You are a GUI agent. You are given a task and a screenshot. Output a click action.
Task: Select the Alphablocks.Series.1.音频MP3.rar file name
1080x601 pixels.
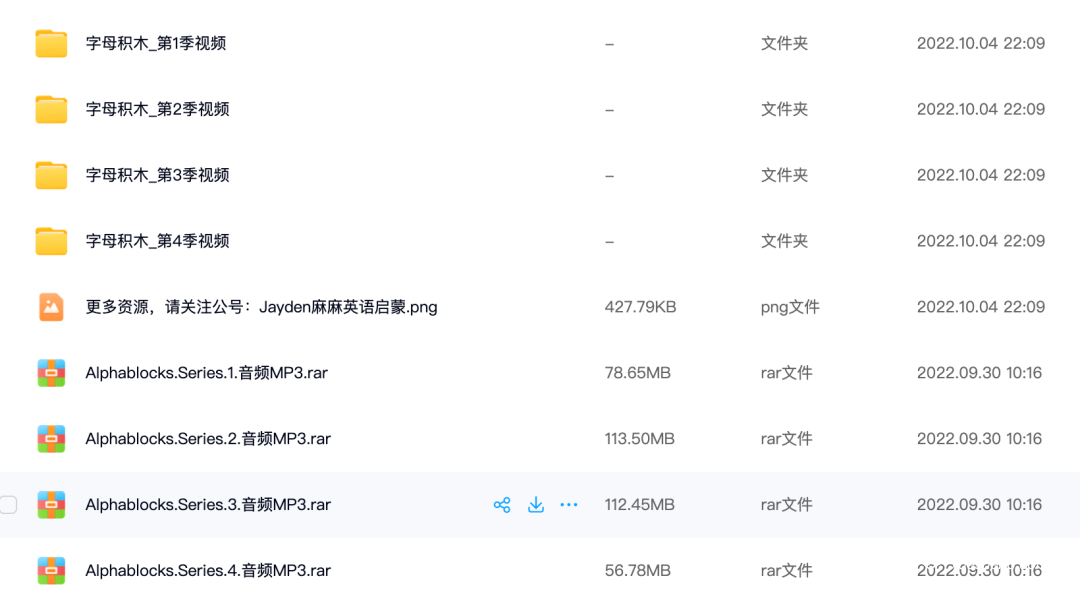pyautogui.click(x=207, y=373)
